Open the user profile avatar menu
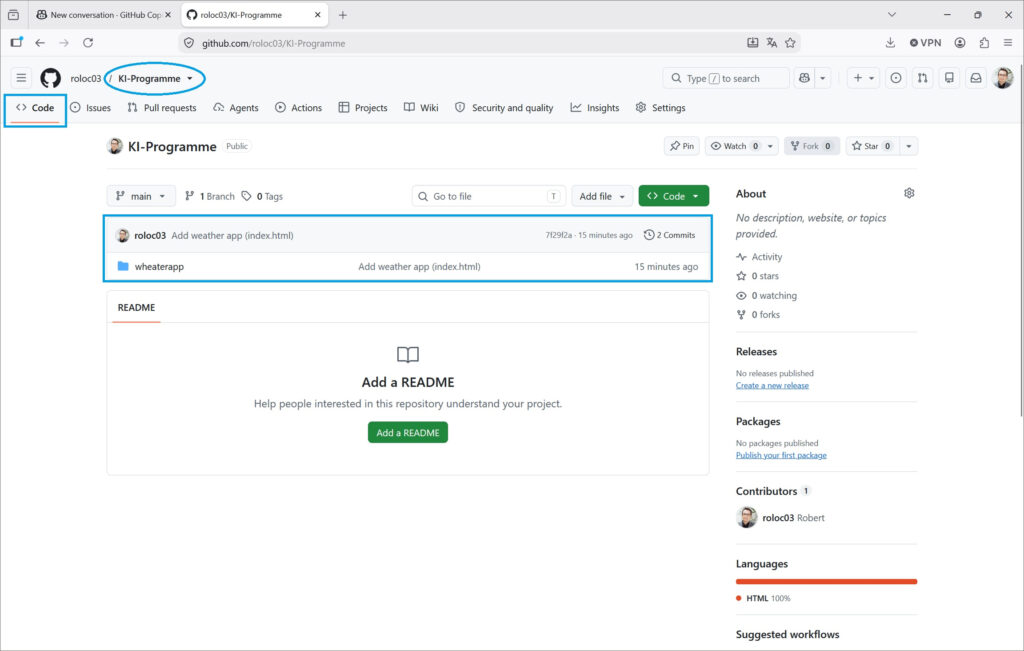 [x=1002, y=78]
